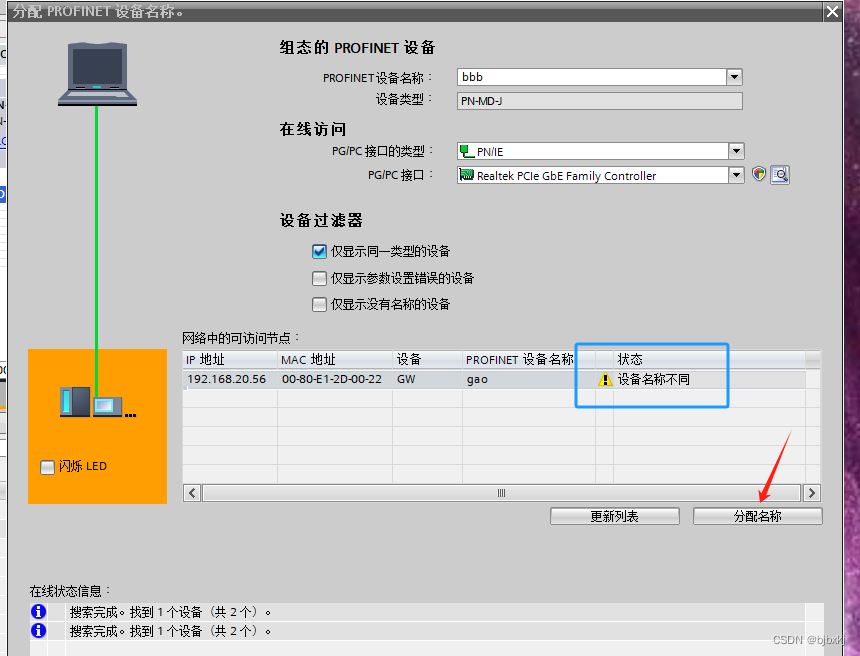Close the PROFINET device name dialog
The height and width of the screenshot is (656, 860).
pyautogui.click(x=832, y=11)
